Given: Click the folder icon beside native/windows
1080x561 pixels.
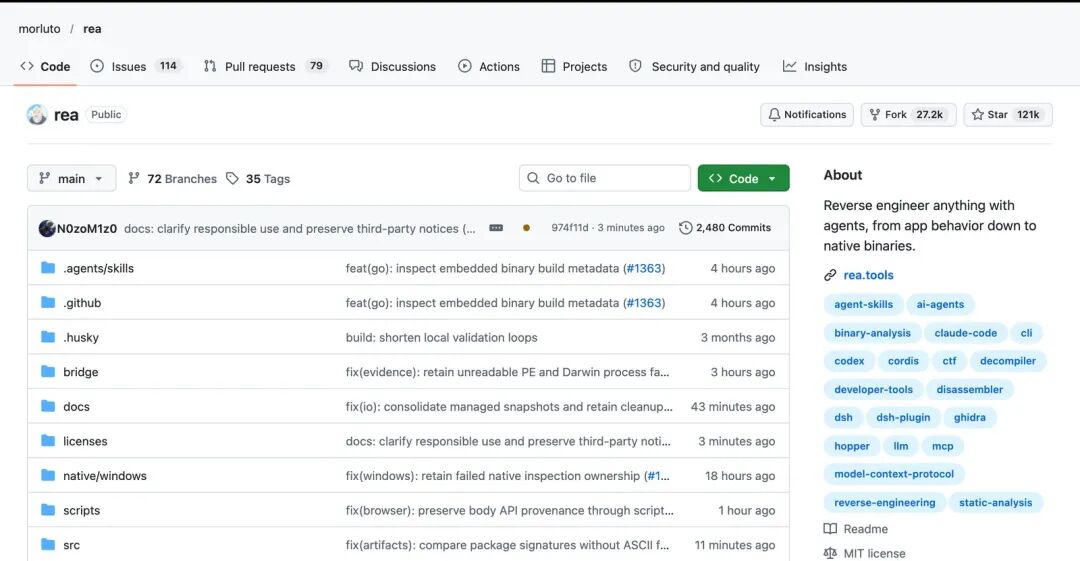Looking at the screenshot, I should [48, 475].
